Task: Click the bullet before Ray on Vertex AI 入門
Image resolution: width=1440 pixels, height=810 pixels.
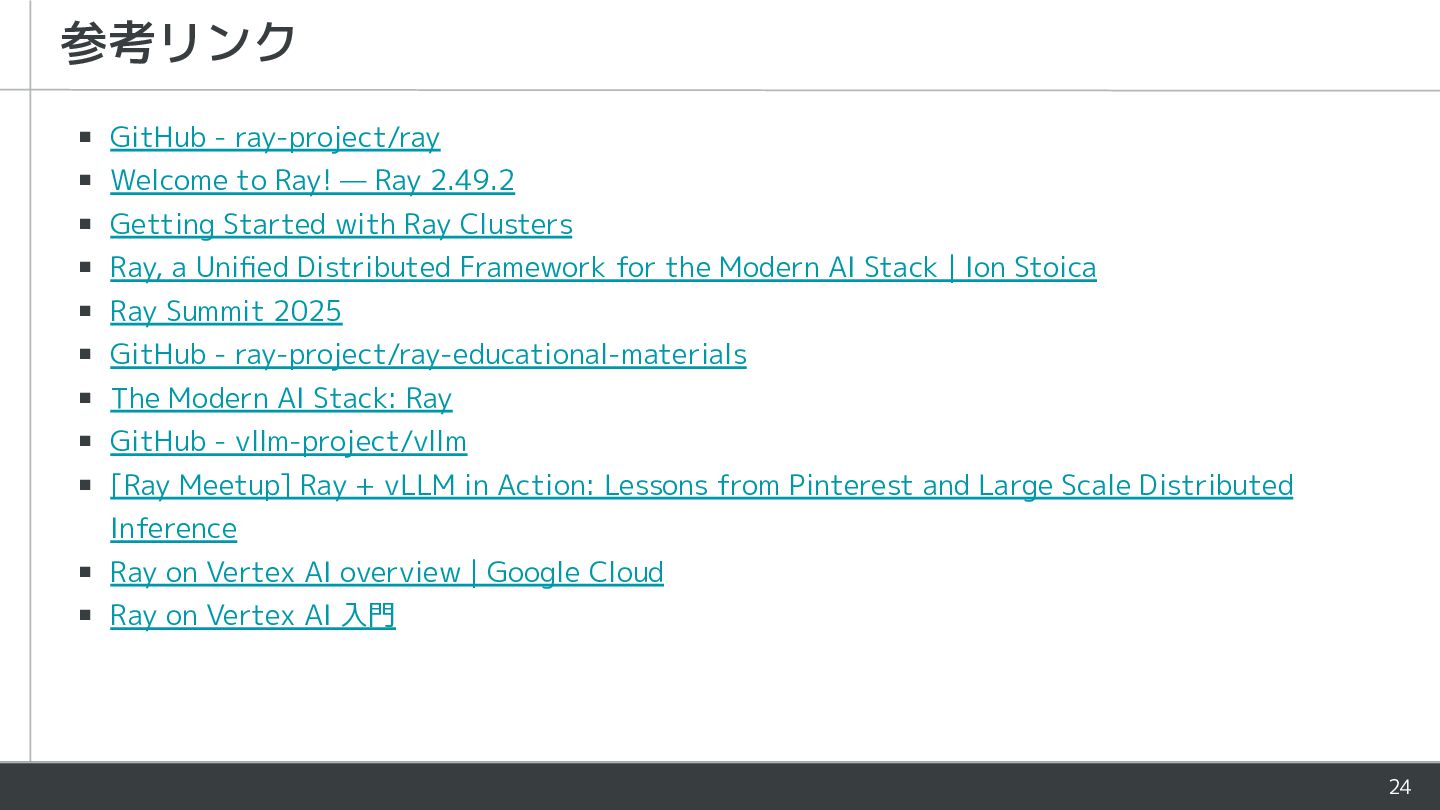Action: pyautogui.click(x=86, y=615)
